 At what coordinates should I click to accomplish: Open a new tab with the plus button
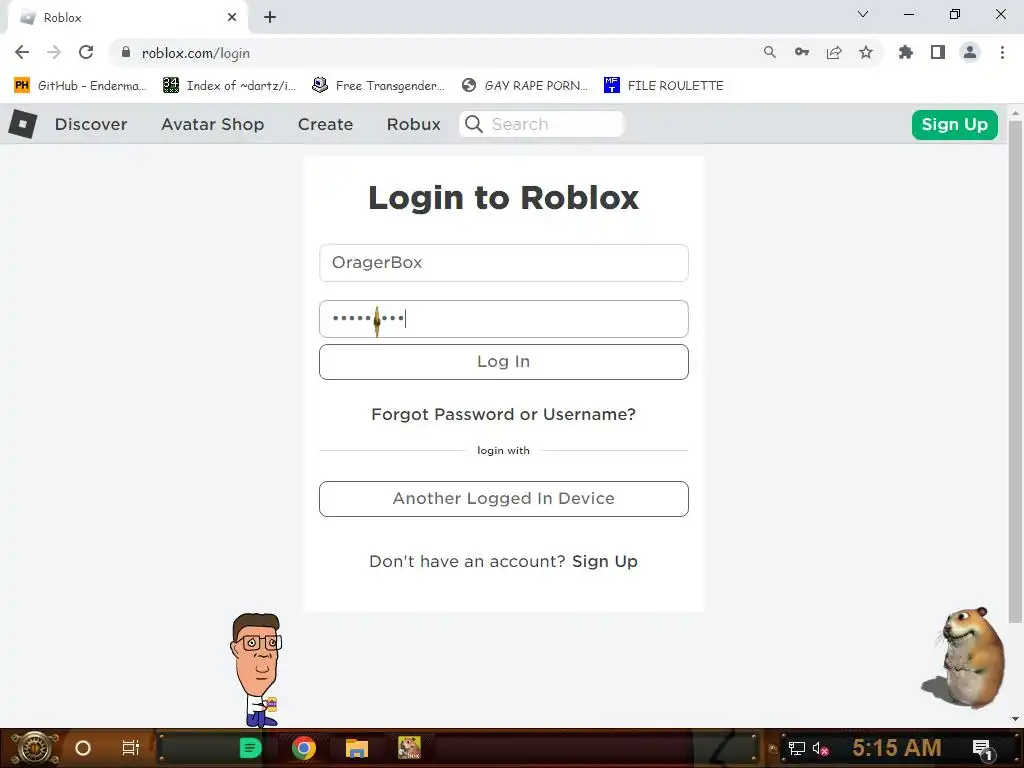coord(270,18)
